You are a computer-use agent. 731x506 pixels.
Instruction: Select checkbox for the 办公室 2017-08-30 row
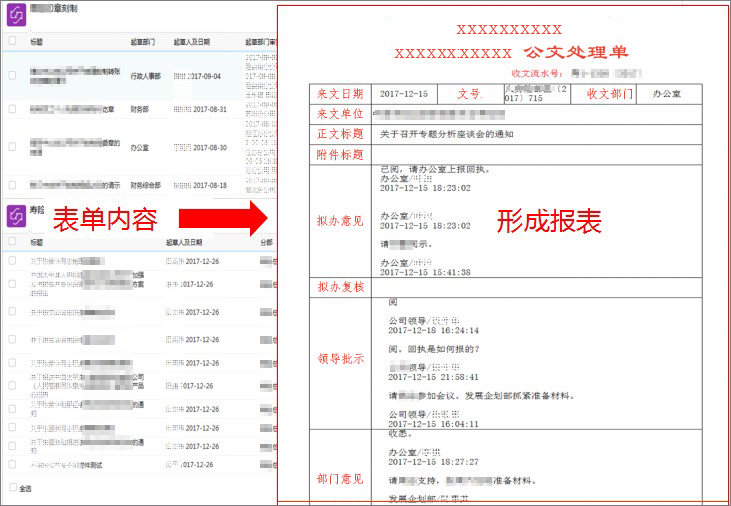[12, 147]
